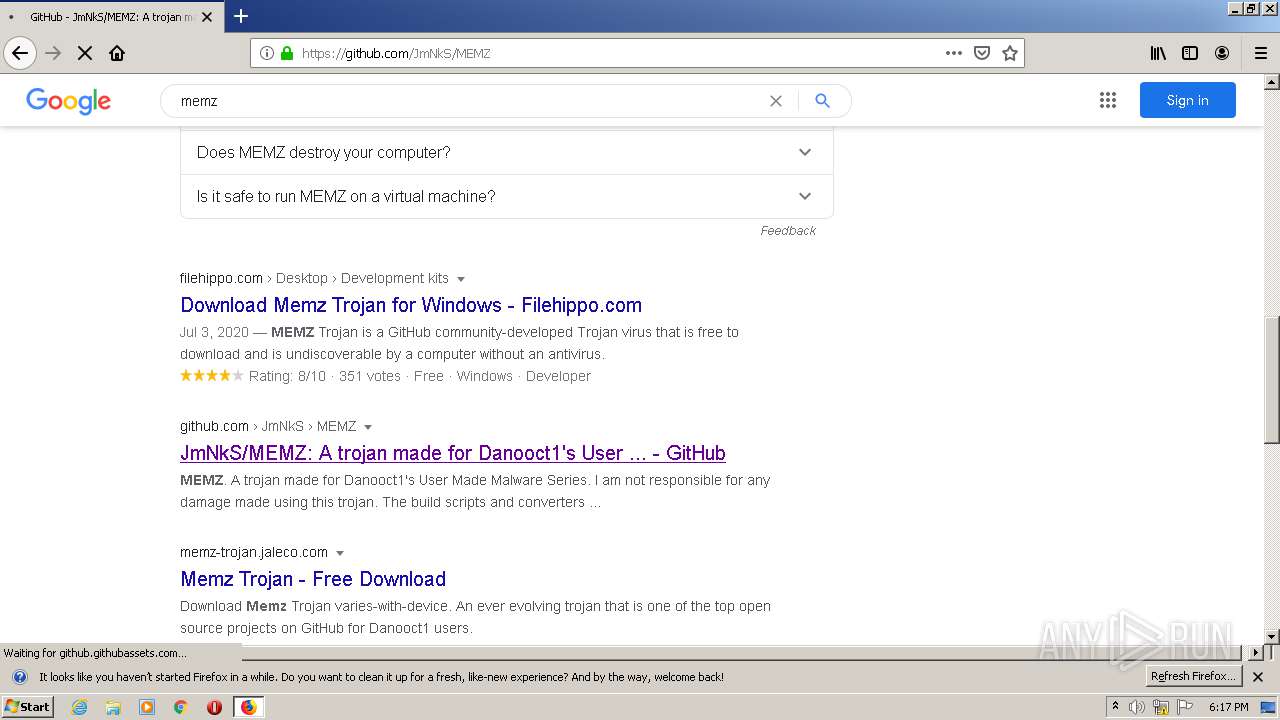Click the vertical scrollbar thumb
Screen dimensions: 1280x720
pyautogui.click(x=1272, y=380)
